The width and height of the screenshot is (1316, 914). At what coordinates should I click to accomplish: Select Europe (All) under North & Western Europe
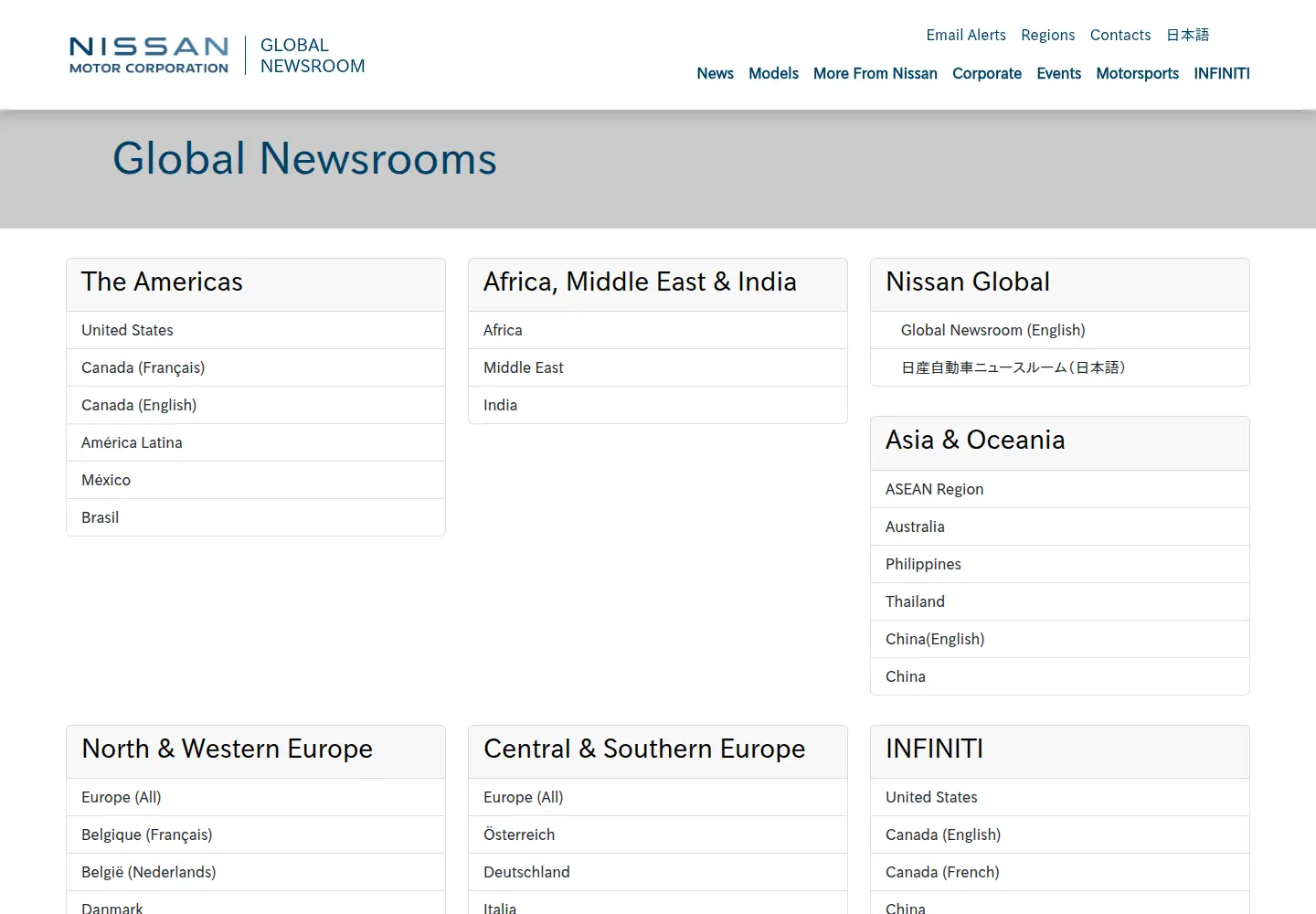pos(256,797)
